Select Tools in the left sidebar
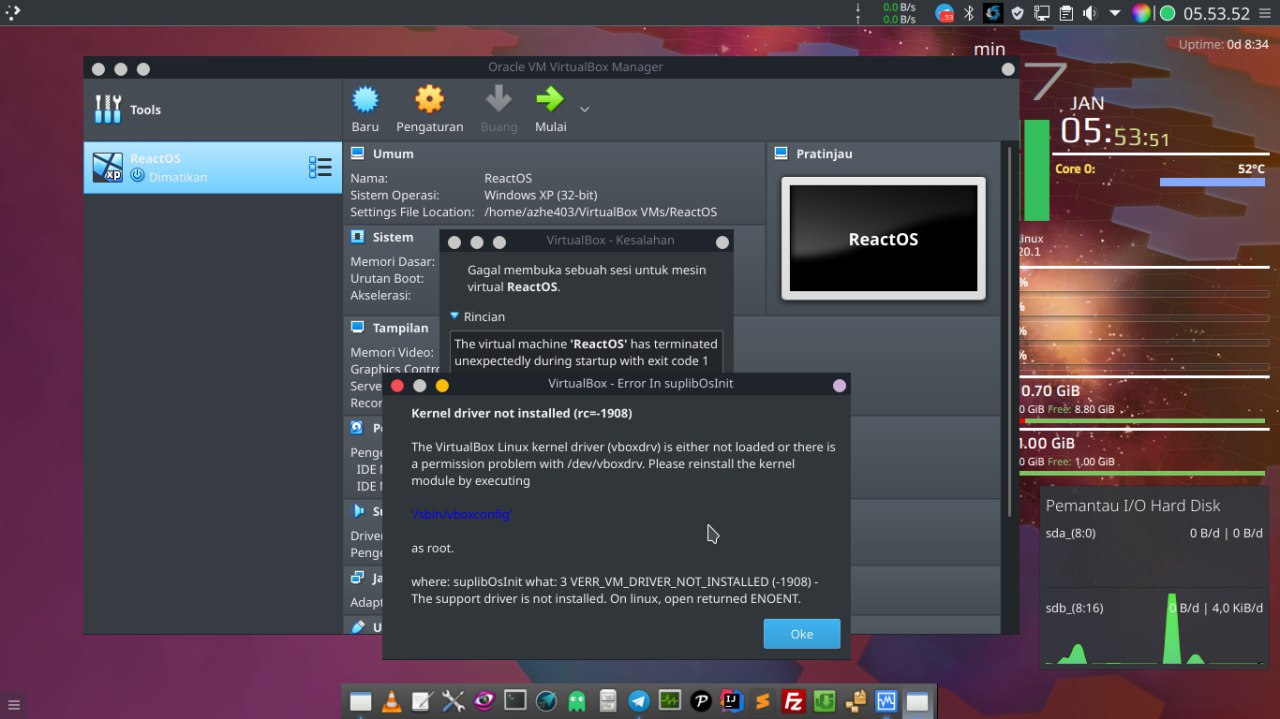1280x719 pixels. pyautogui.click(x=145, y=110)
